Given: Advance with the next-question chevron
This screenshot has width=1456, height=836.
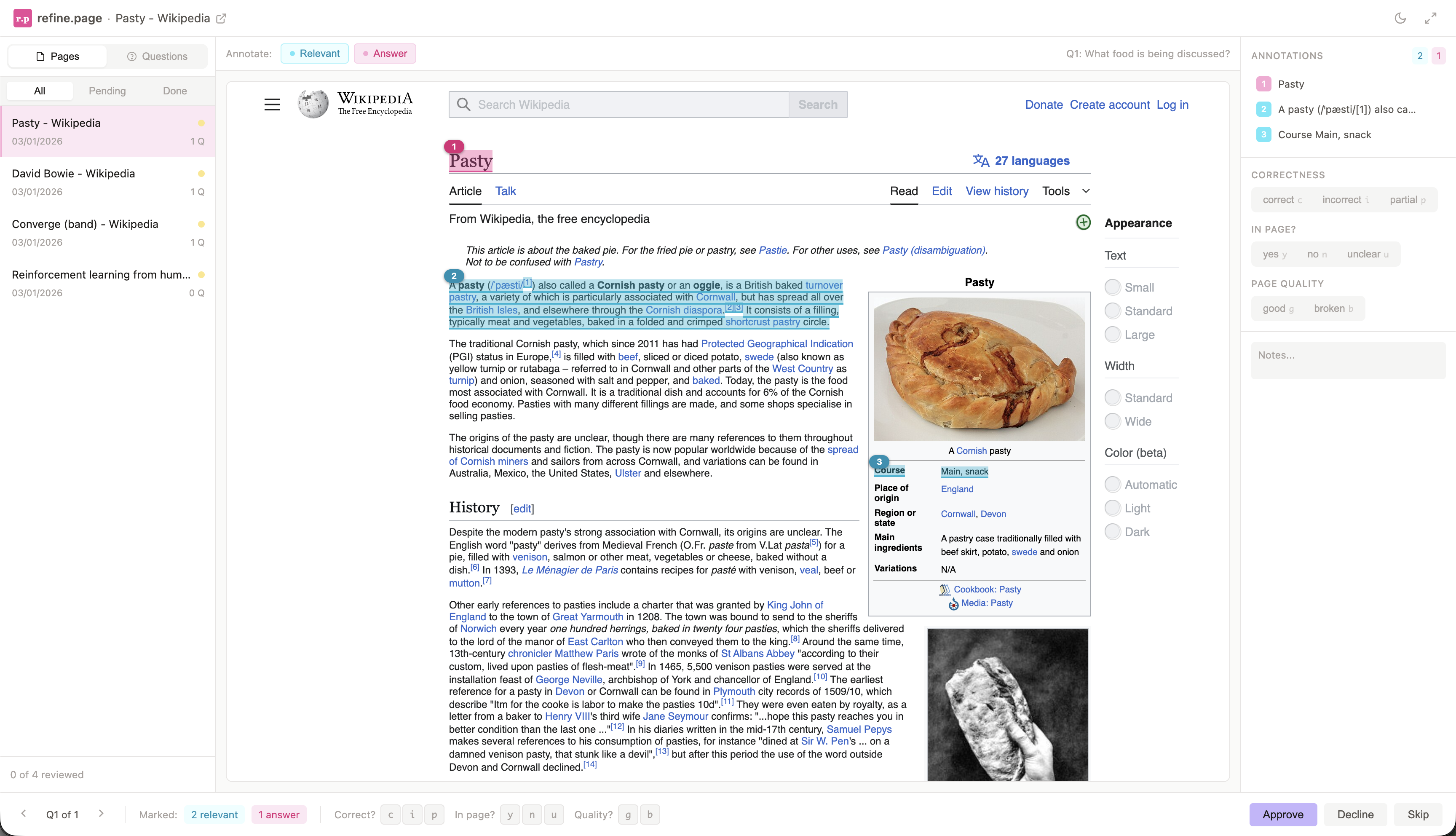Looking at the screenshot, I should coord(102,814).
